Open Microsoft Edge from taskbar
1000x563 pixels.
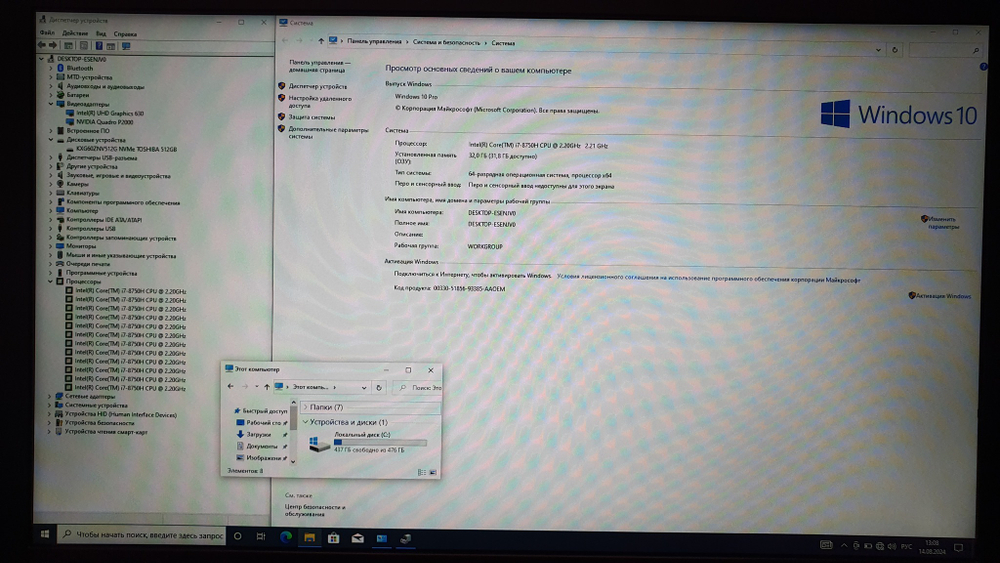point(286,537)
